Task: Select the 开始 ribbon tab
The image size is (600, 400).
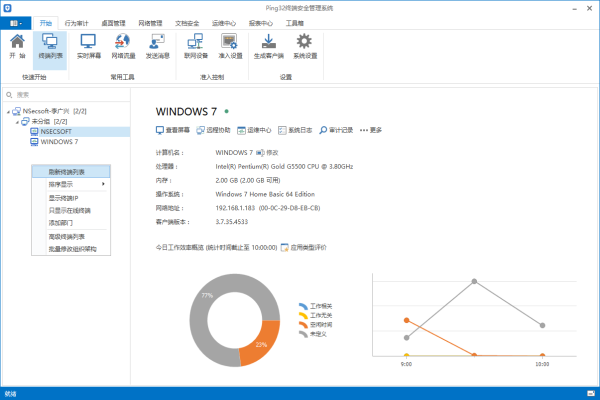Action: (46, 23)
